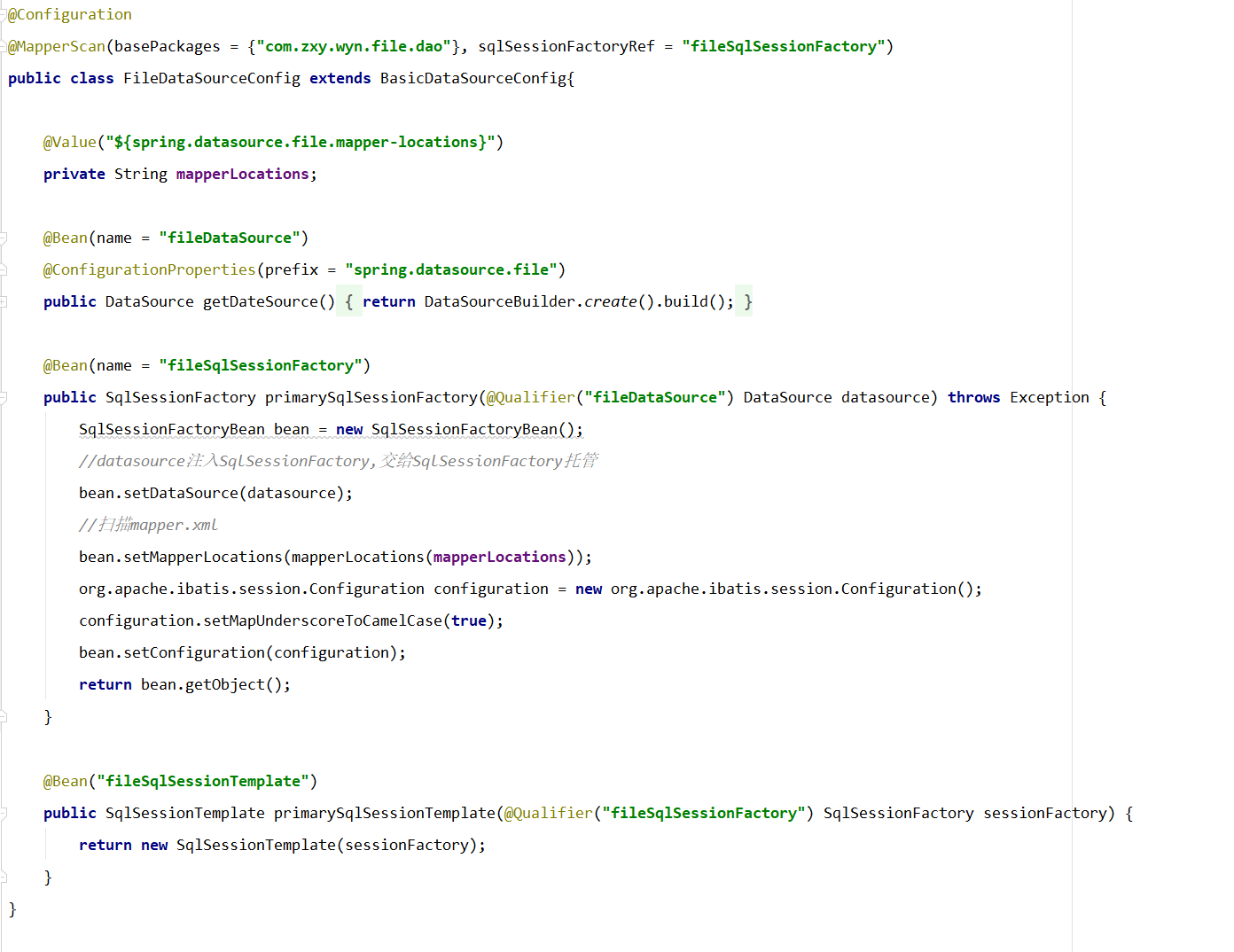This screenshot has height=952, width=1234.
Task: Click the @Bean("fileSqlSessionTemplate") annotation
Action: (181, 781)
